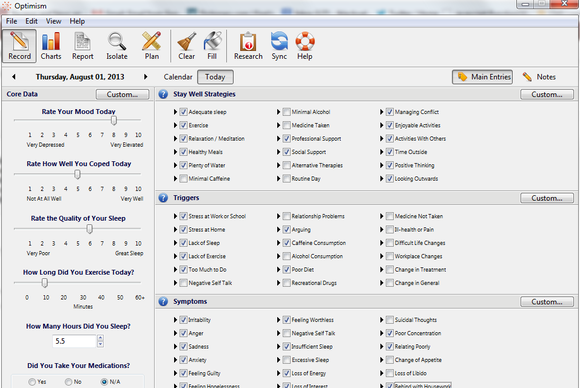Open the Edit menu

click(31, 21)
